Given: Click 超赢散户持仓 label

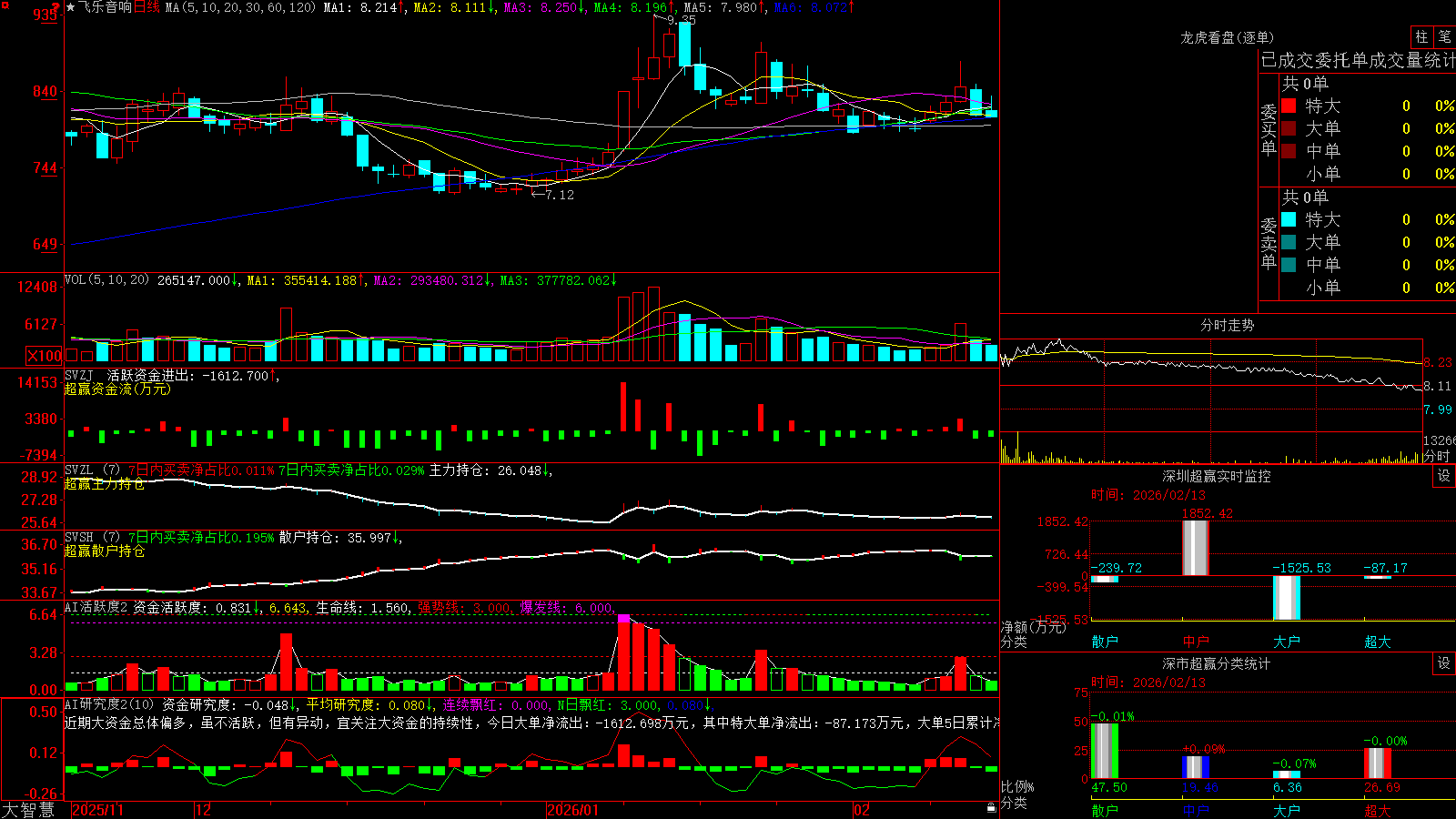Looking at the screenshot, I should [105, 551].
